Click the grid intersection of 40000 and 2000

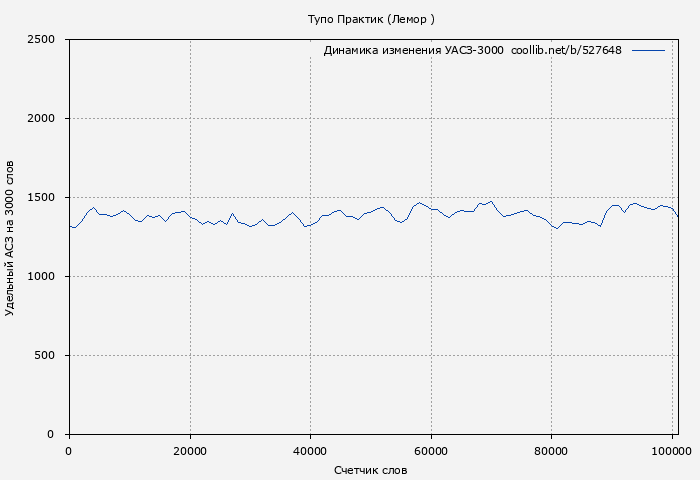(x=310, y=119)
